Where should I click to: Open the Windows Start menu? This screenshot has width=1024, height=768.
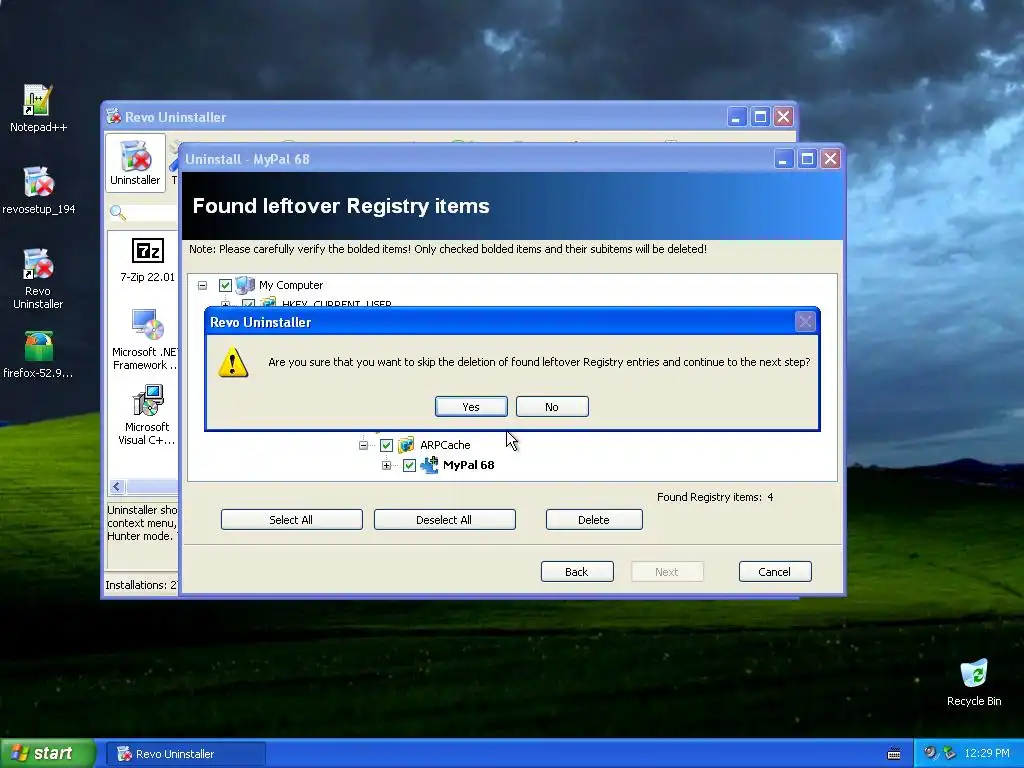click(48, 754)
